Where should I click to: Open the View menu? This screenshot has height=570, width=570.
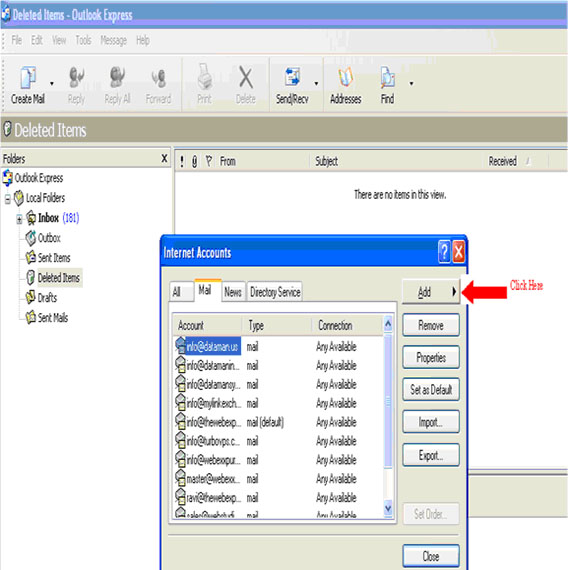pyautogui.click(x=59, y=40)
